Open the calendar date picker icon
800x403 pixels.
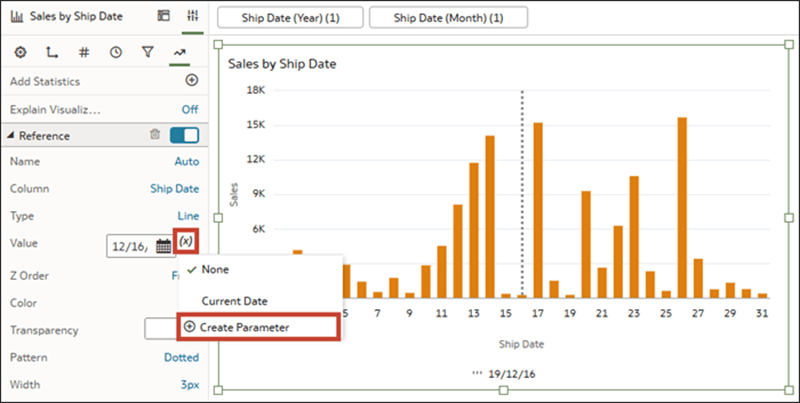(163, 246)
